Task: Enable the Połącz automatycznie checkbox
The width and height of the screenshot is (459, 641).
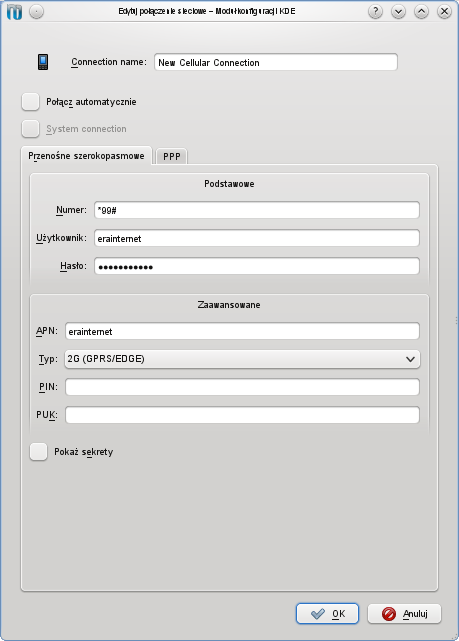Action: point(31,102)
